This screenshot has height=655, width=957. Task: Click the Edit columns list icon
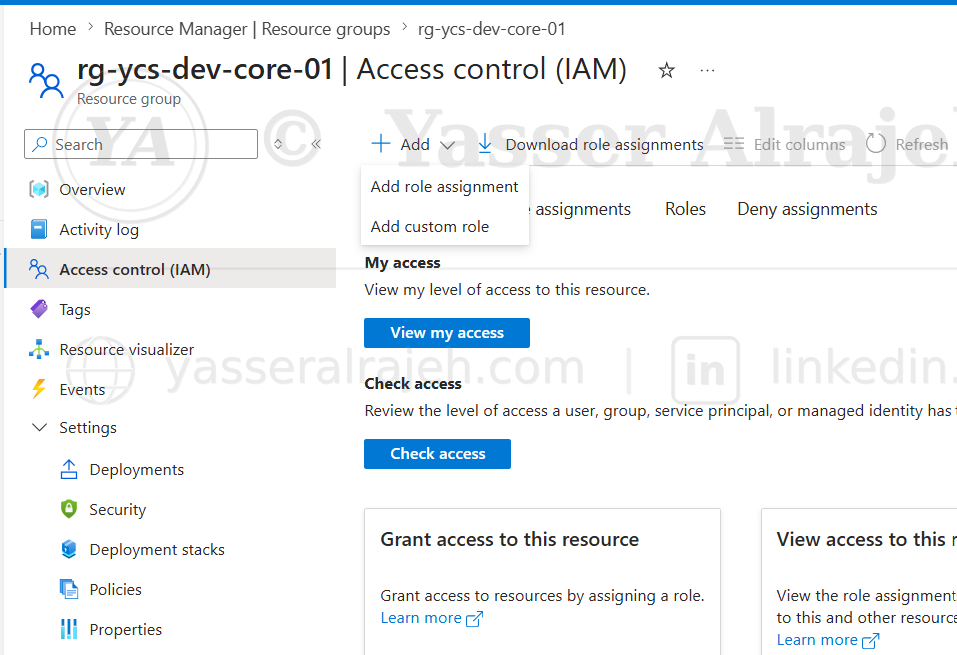tap(734, 144)
